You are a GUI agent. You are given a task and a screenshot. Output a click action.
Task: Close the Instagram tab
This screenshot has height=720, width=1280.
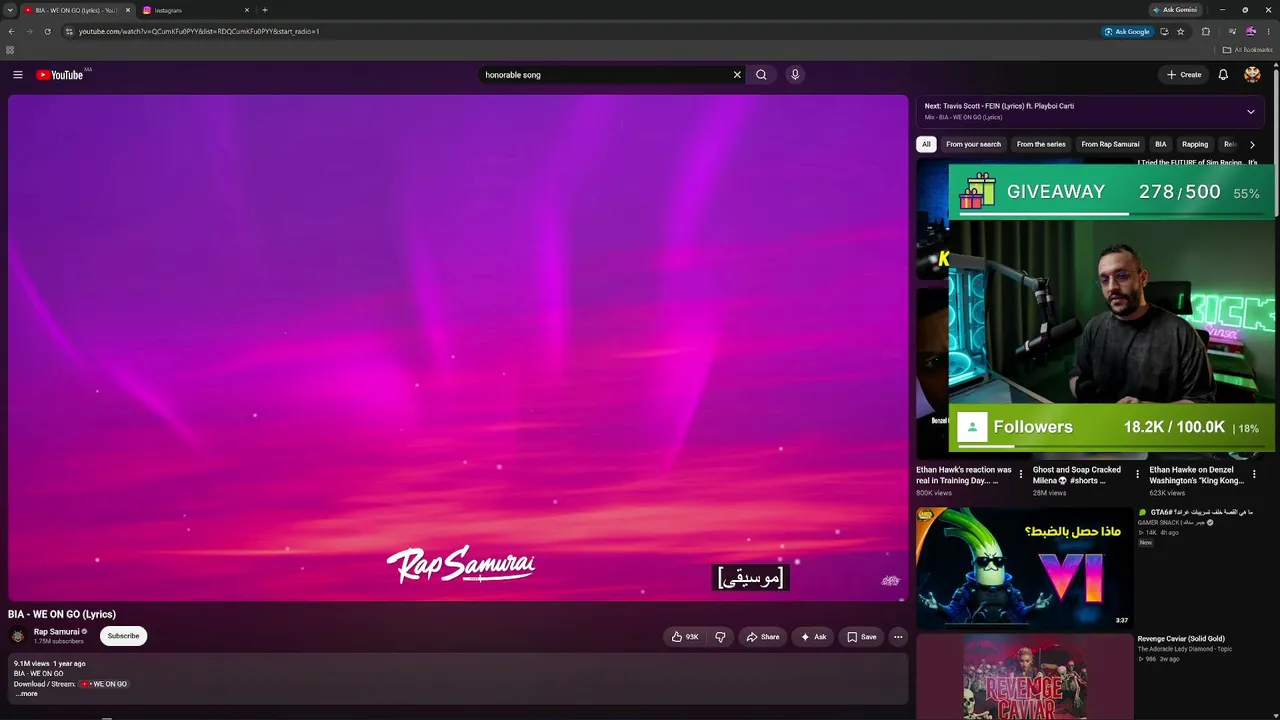coord(247,10)
